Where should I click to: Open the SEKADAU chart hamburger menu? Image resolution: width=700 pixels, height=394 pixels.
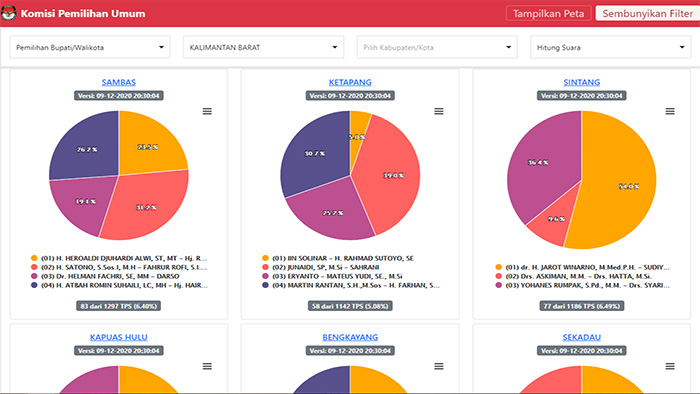[670, 366]
